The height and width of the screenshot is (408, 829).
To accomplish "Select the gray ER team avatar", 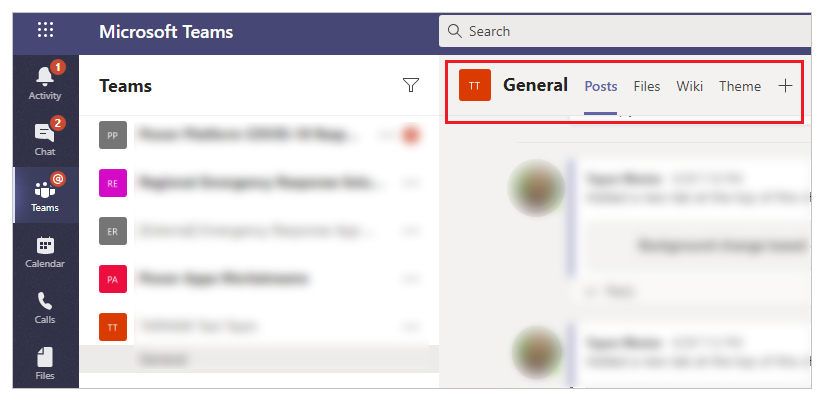I will (x=113, y=231).
